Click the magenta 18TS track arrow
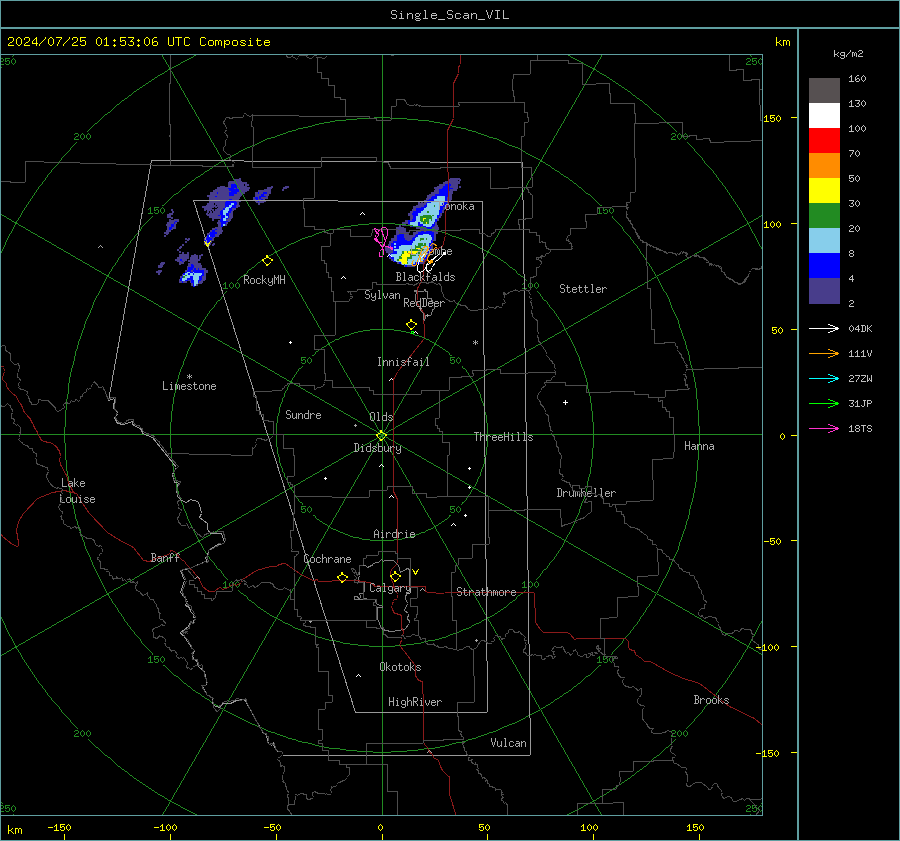The image size is (900, 841). pyautogui.click(x=824, y=428)
